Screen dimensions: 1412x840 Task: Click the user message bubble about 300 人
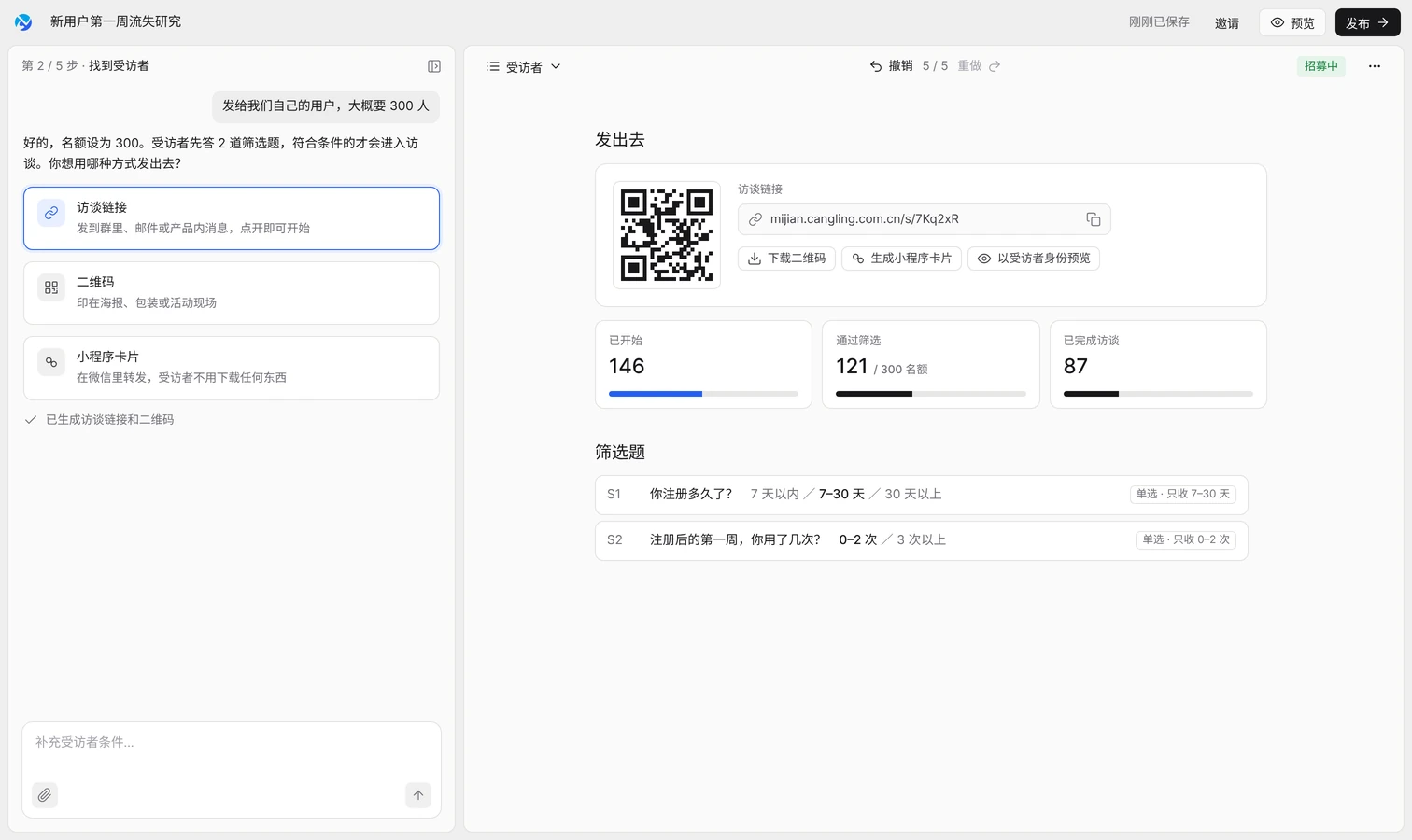coord(326,106)
